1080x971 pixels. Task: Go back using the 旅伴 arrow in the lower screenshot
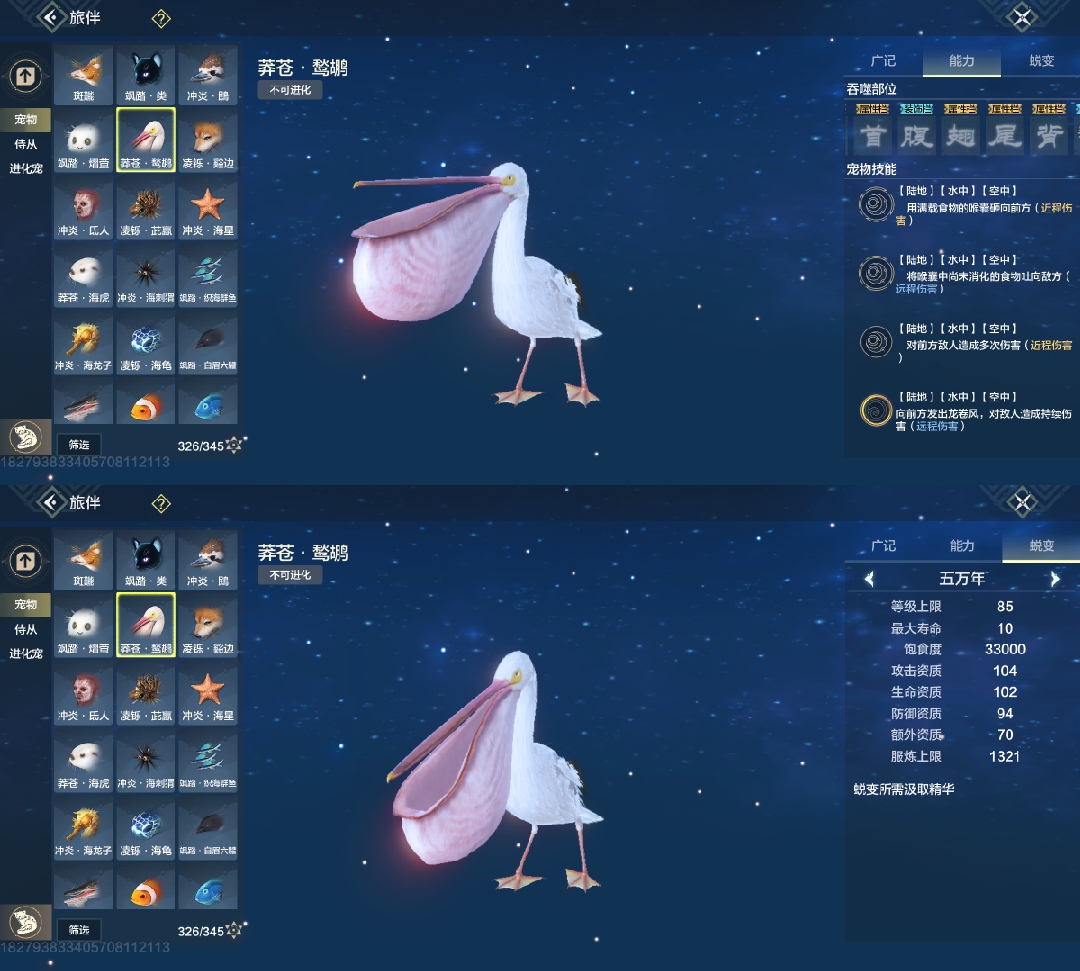[x=51, y=502]
